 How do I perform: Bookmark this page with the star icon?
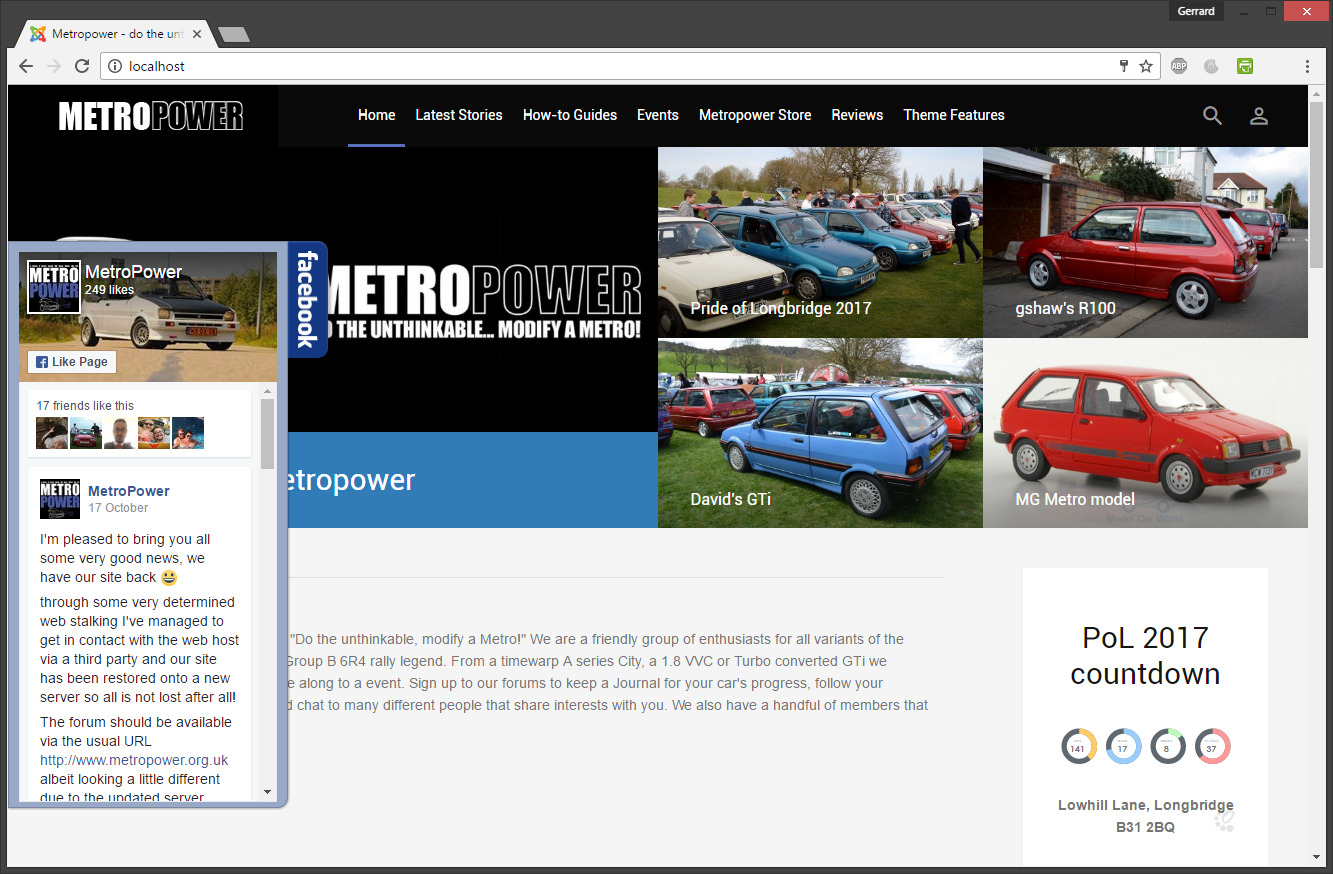tap(1146, 66)
